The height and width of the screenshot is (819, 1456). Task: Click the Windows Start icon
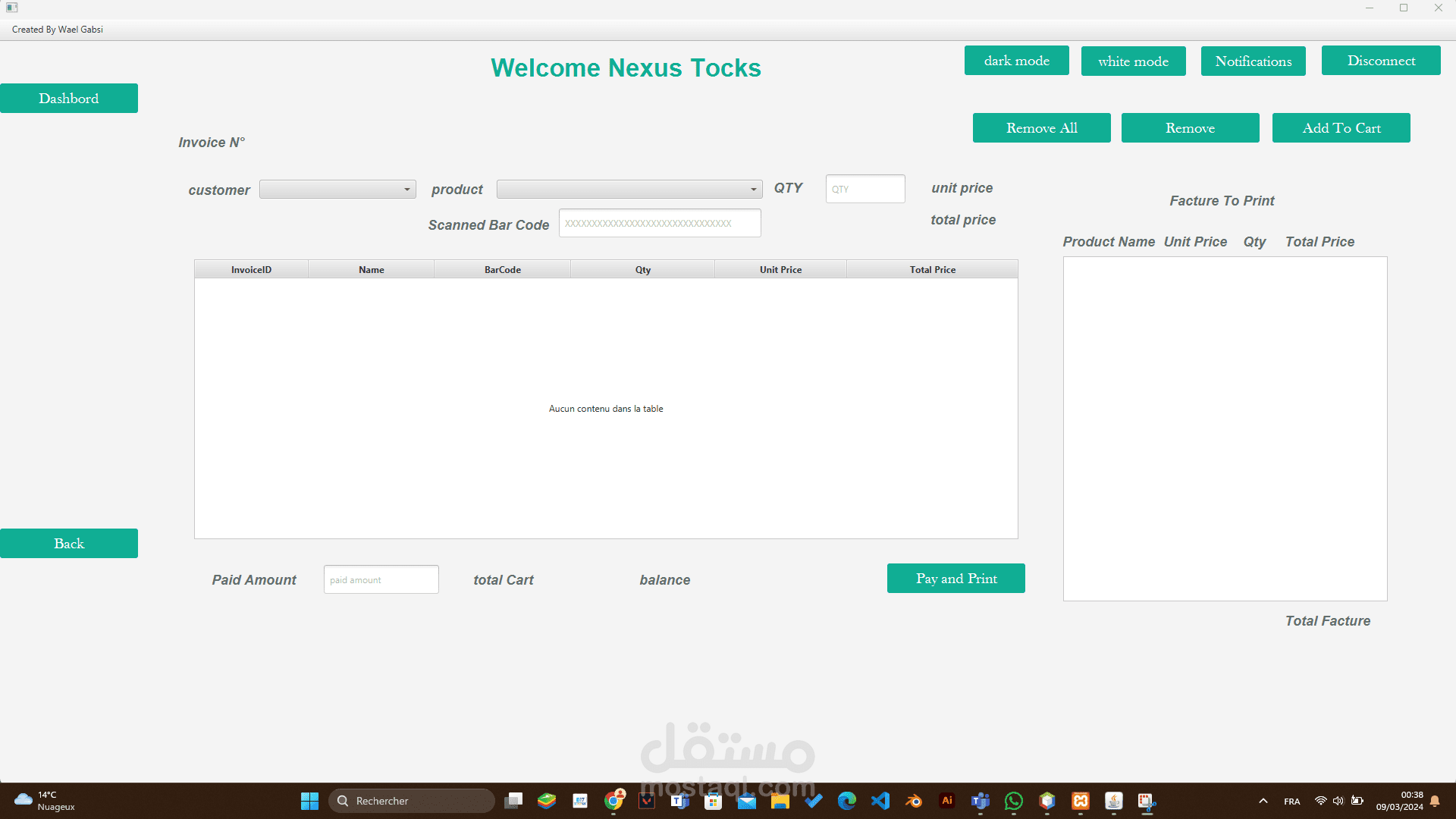[309, 801]
